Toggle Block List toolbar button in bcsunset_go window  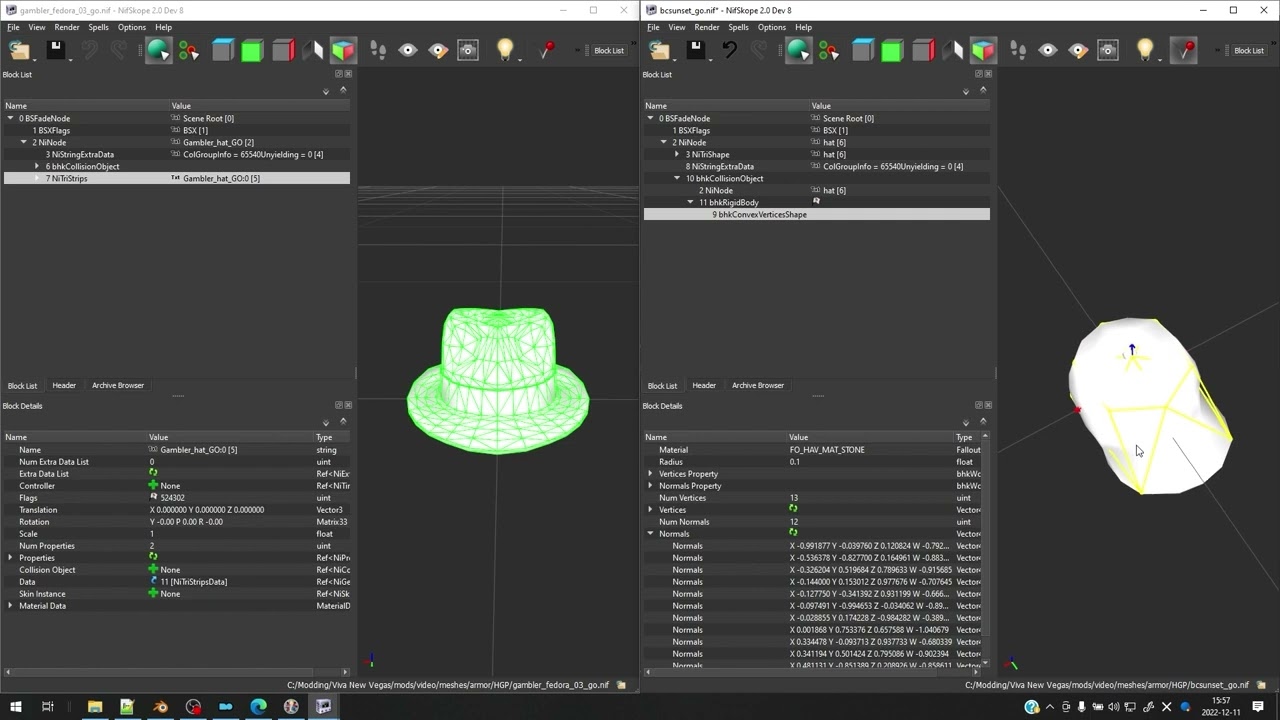click(1248, 50)
